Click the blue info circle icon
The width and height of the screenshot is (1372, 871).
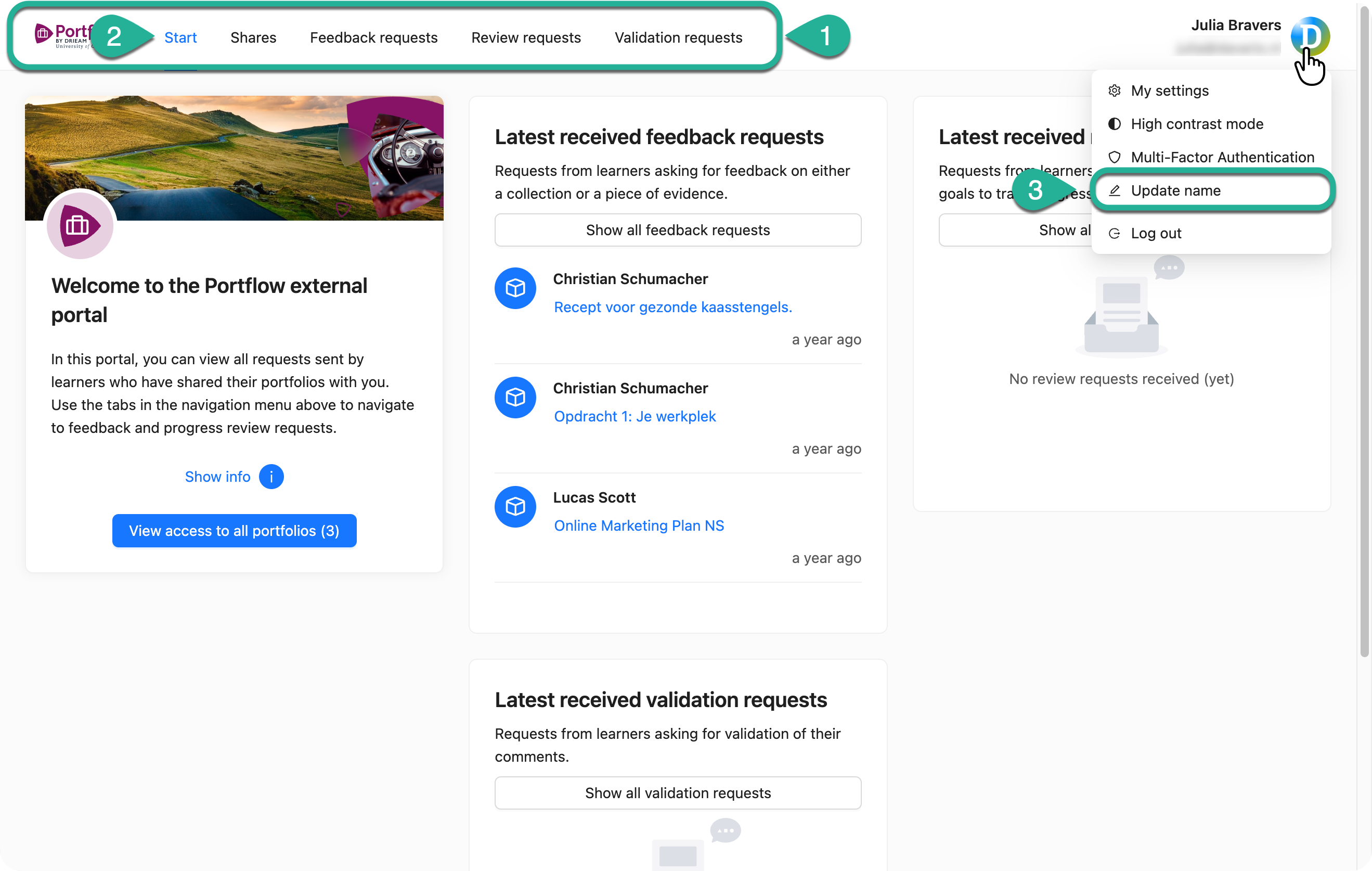pyautogui.click(x=271, y=477)
